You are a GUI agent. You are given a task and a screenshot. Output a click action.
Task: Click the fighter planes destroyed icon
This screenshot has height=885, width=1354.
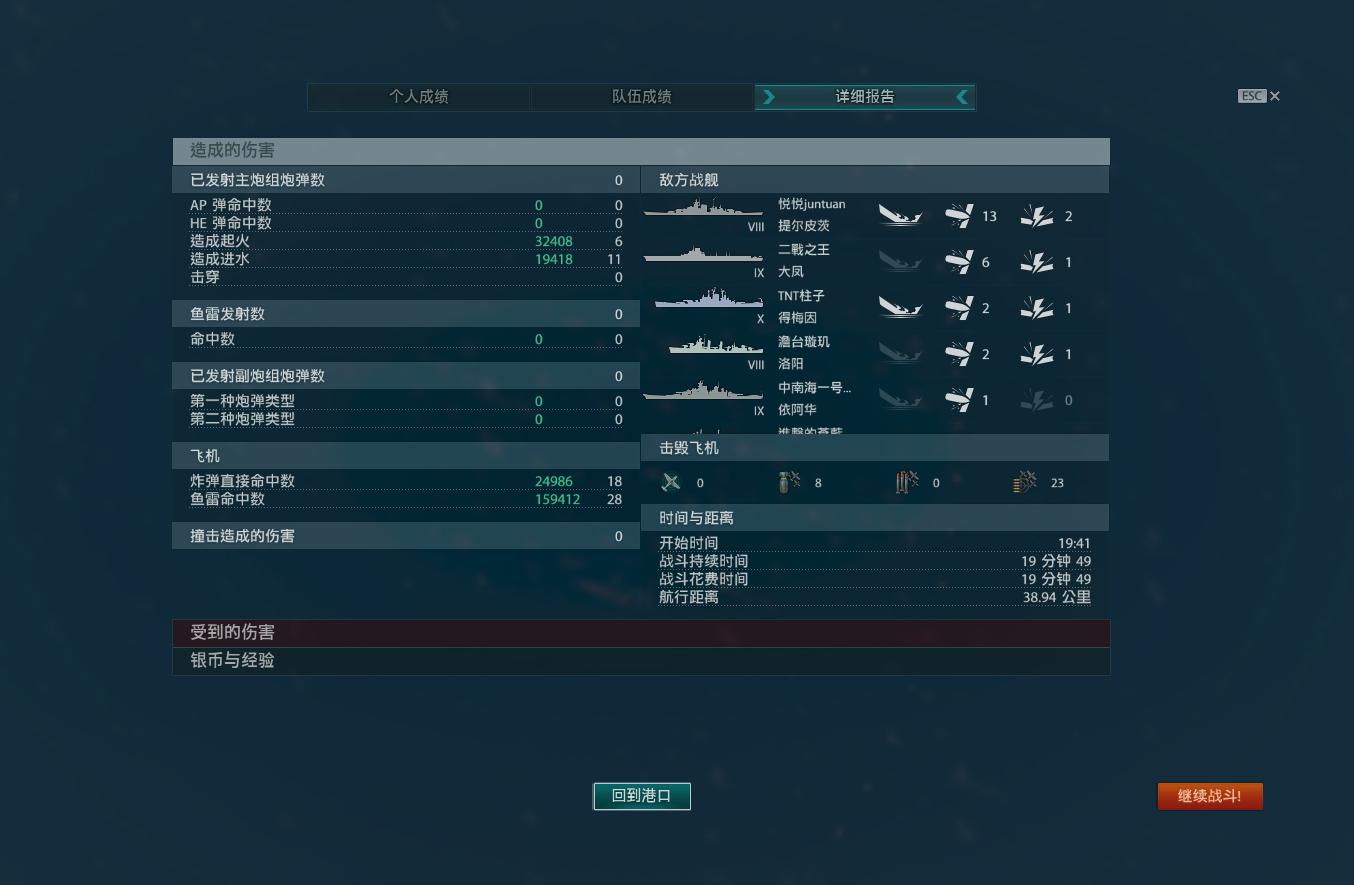671,483
